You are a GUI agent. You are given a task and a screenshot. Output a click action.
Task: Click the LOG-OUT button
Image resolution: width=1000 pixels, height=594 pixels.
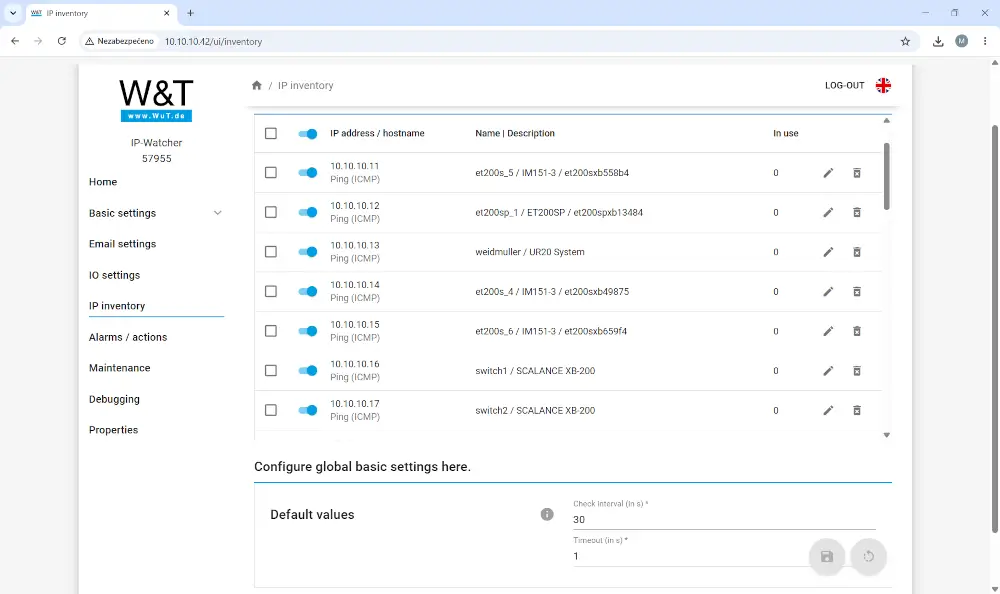click(844, 85)
